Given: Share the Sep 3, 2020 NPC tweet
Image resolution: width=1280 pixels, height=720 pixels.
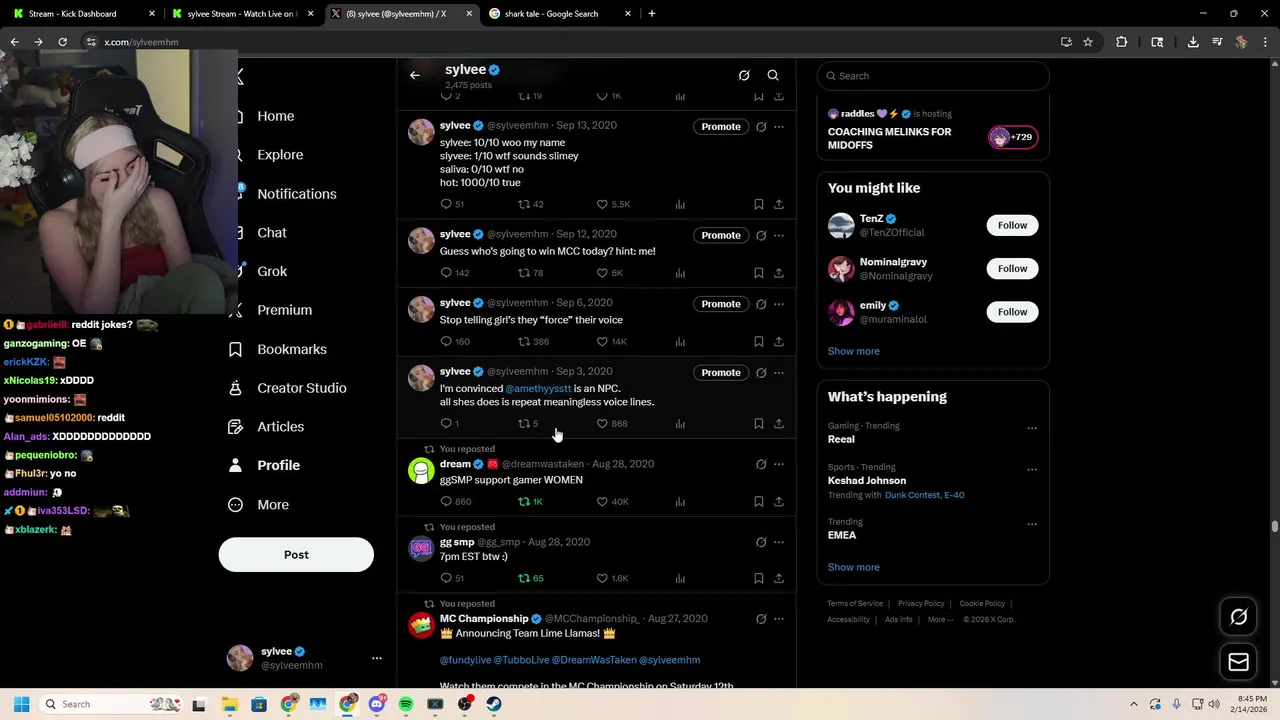Looking at the screenshot, I should click(779, 424).
